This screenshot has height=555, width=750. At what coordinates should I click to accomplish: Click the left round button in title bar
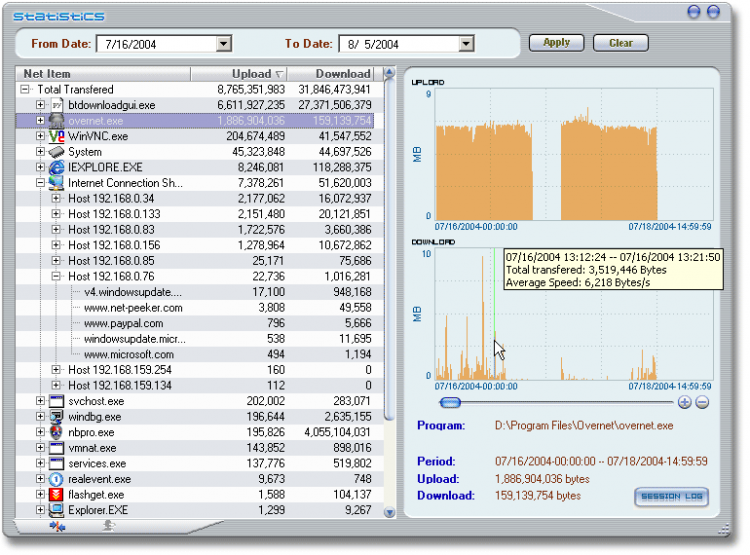click(694, 11)
